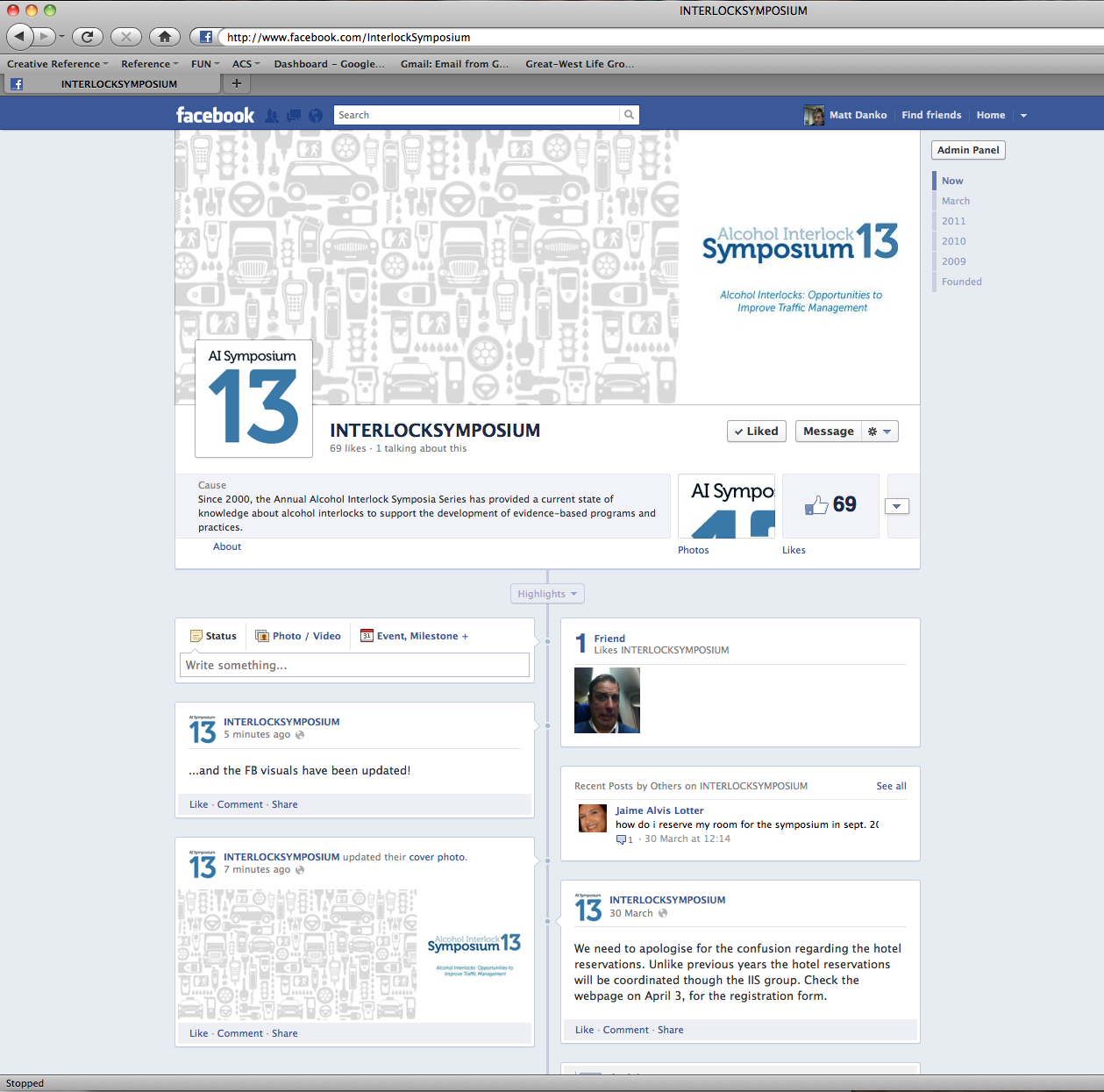Screen dimensions: 1104x1092
Task: Click the About link
Action: tap(227, 546)
